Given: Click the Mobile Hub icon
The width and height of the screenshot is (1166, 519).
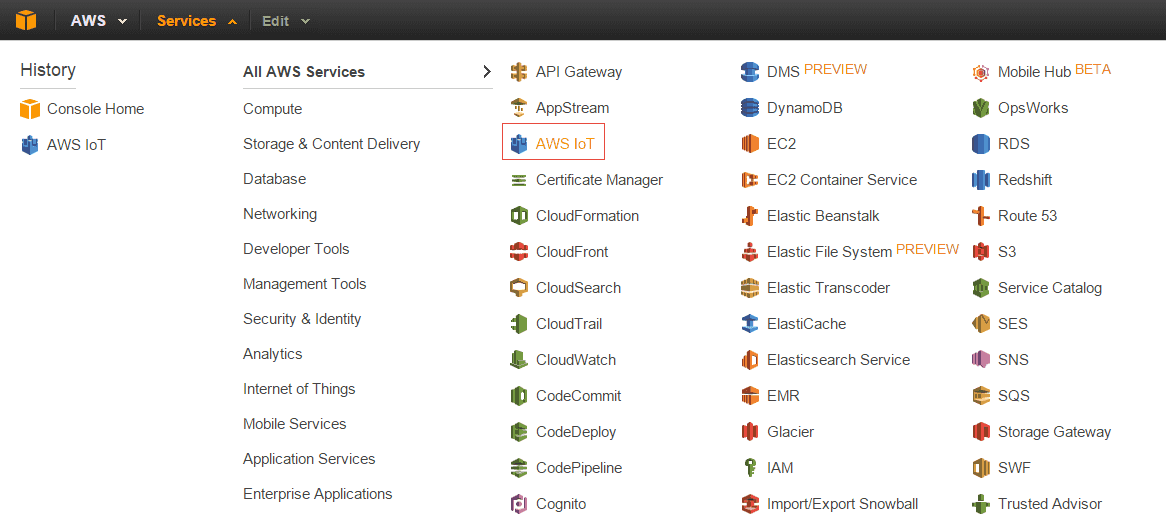Looking at the screenshot, I should (x=982, y=72).
